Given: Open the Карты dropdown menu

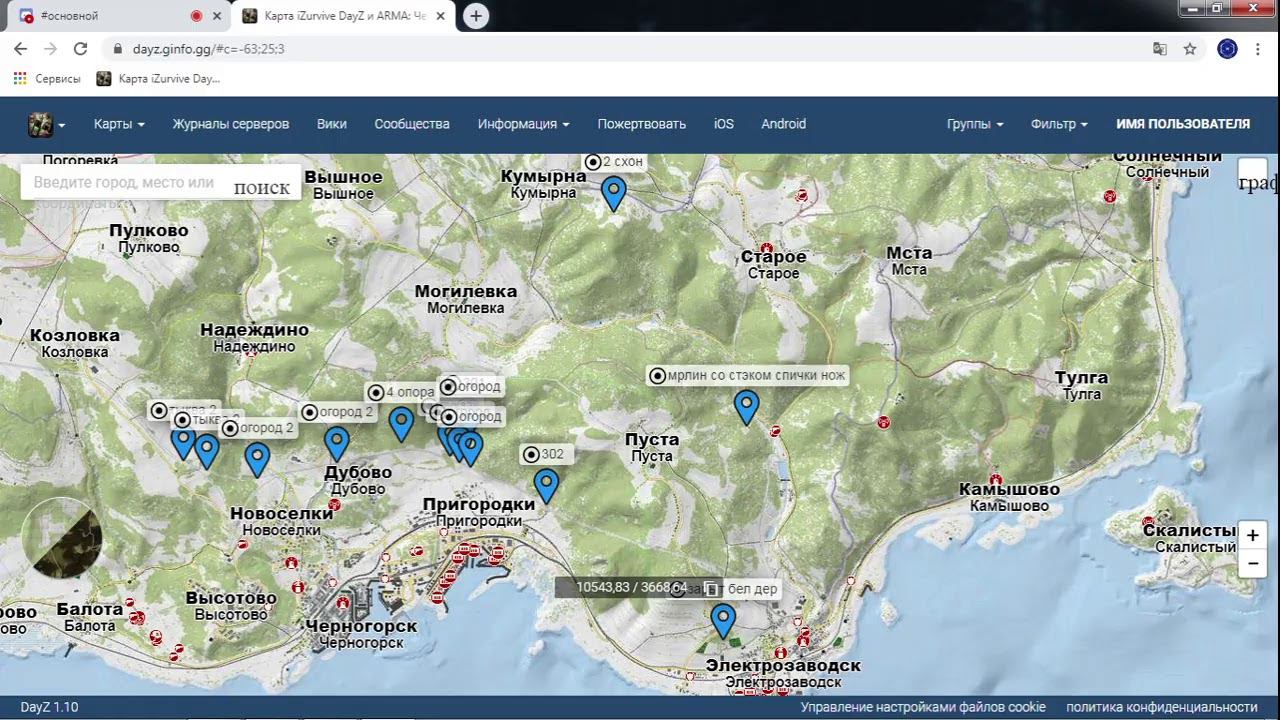Looking at the screenshot, I should click(119, 124).
